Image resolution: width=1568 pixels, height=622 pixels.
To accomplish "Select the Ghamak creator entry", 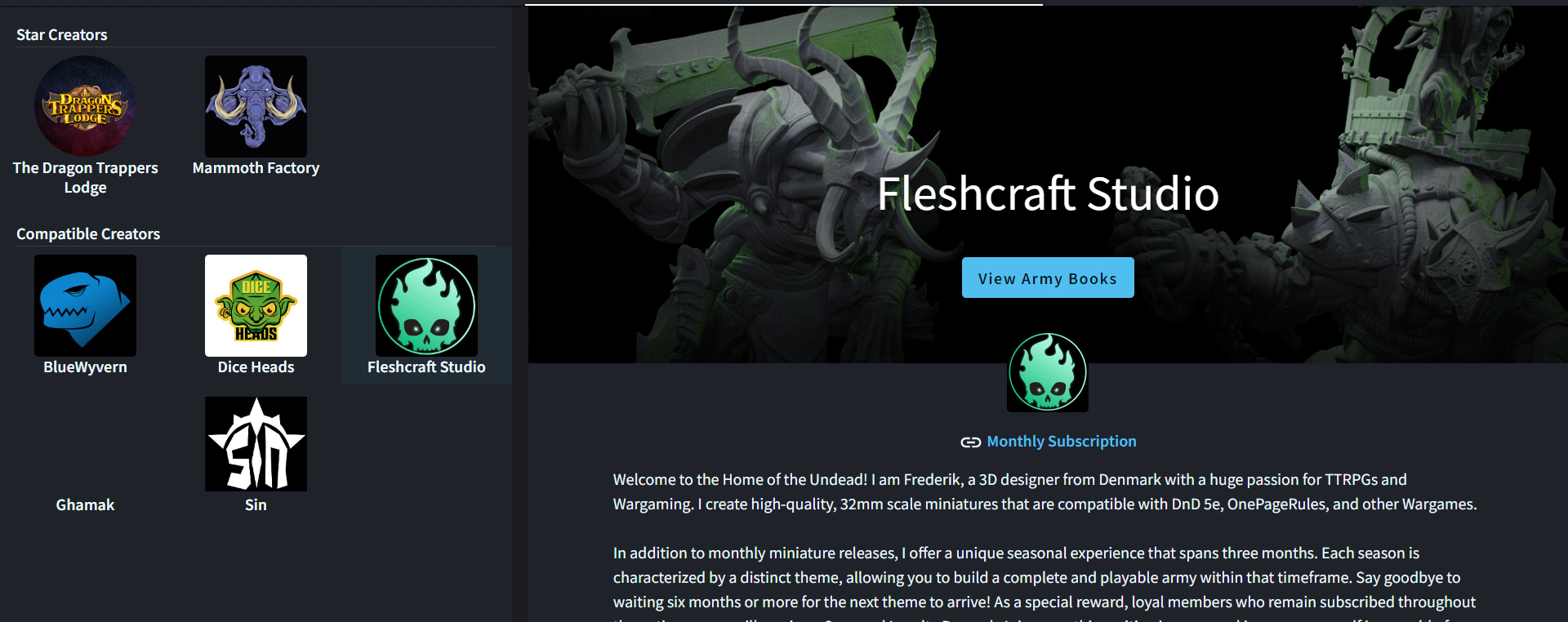I will click(85, 504).
